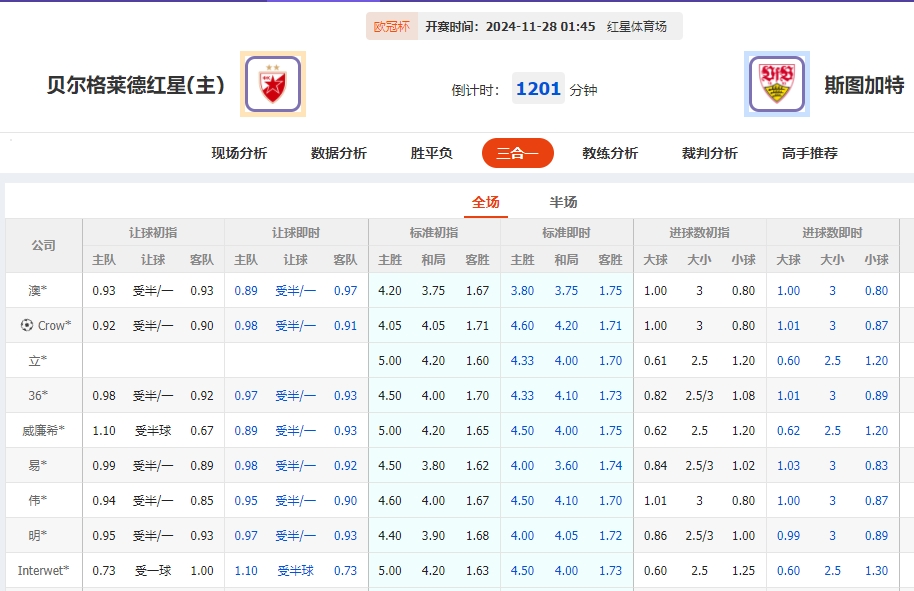Switch to the 三合一 tab
914x591 pixels.
click(x=517, y=152)
